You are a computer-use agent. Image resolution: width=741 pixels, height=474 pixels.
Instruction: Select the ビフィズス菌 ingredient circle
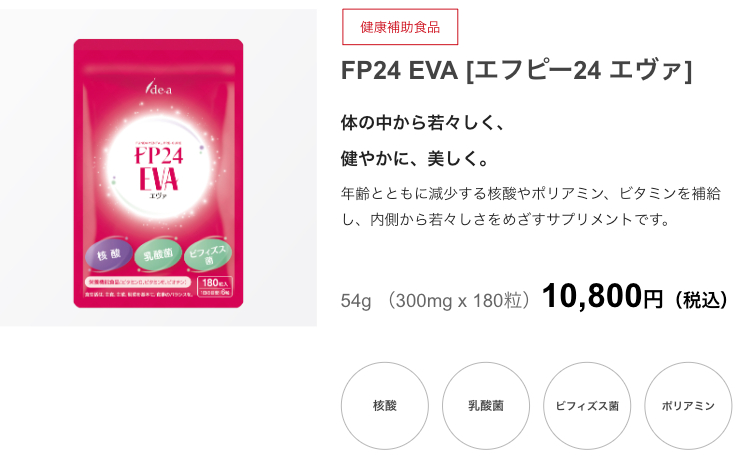pos(587,405)
